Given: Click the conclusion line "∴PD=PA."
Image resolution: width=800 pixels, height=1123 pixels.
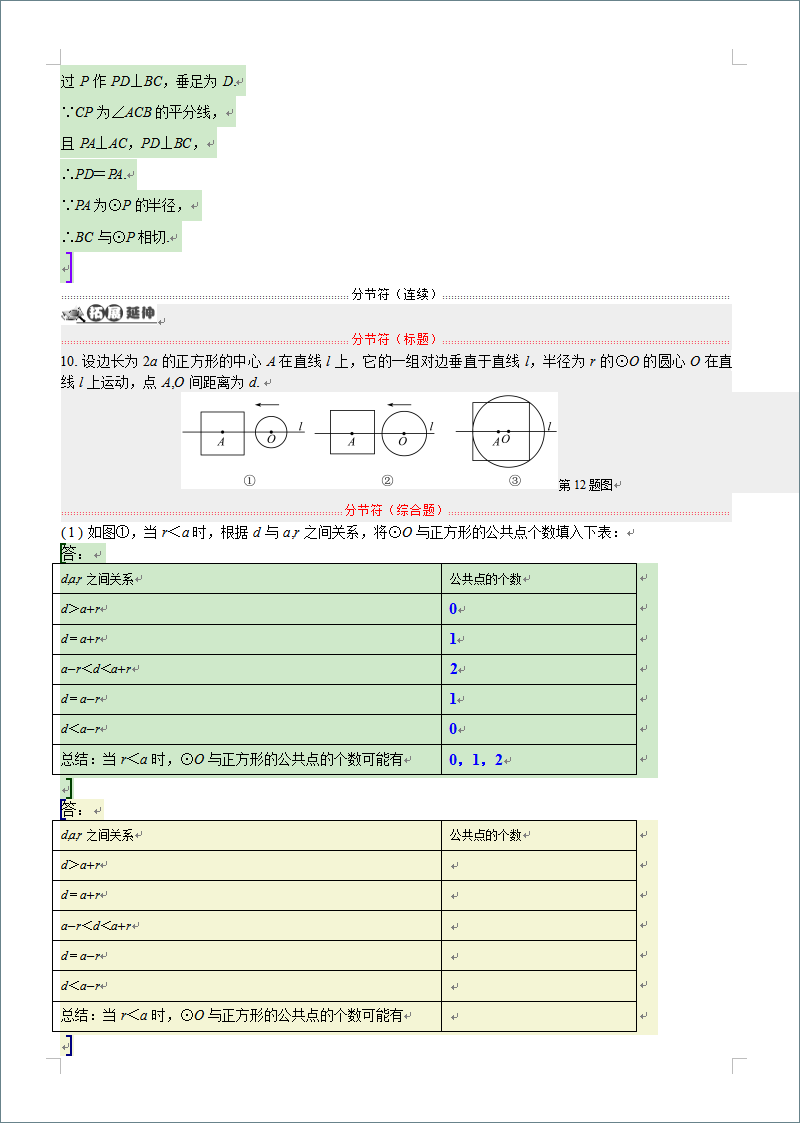Looking at the screenshot, I should [x=95, y=174].
